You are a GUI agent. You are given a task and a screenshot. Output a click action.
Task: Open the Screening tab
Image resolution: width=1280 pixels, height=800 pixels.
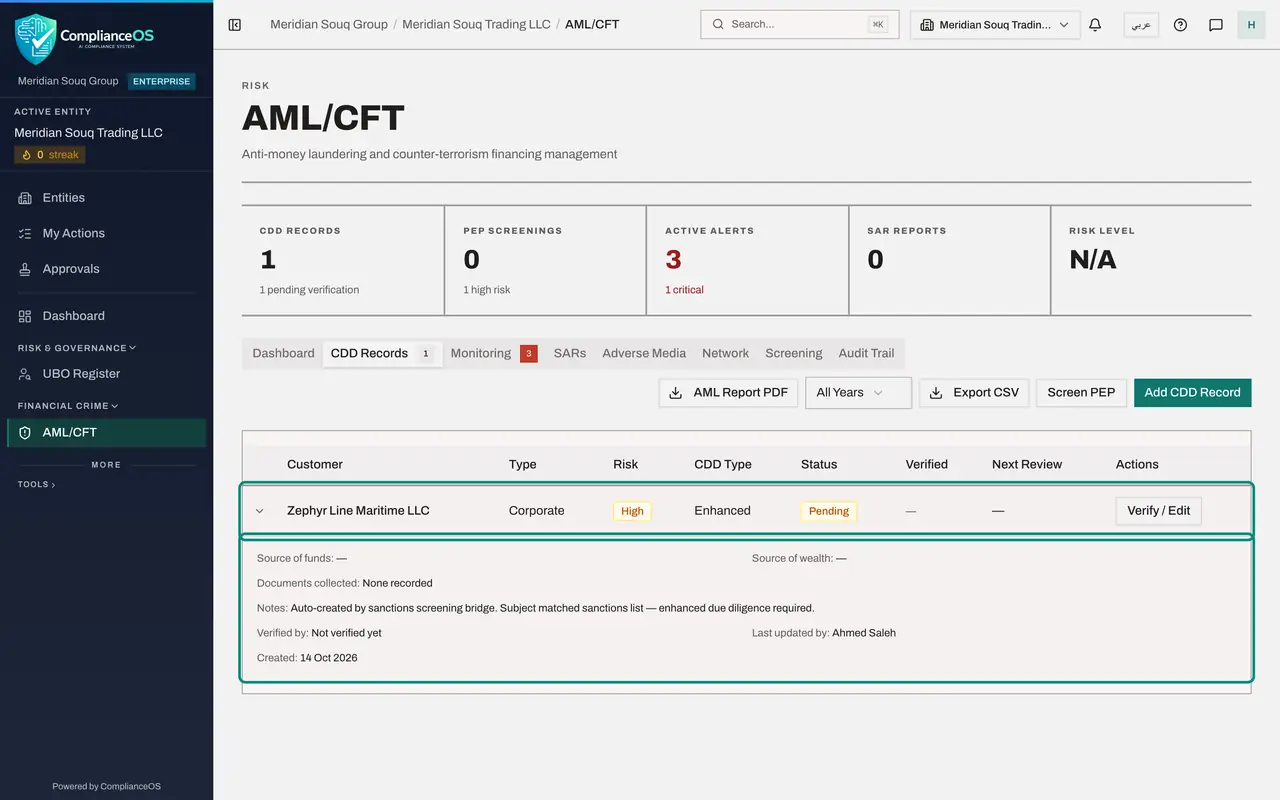[x=794, y=353]
